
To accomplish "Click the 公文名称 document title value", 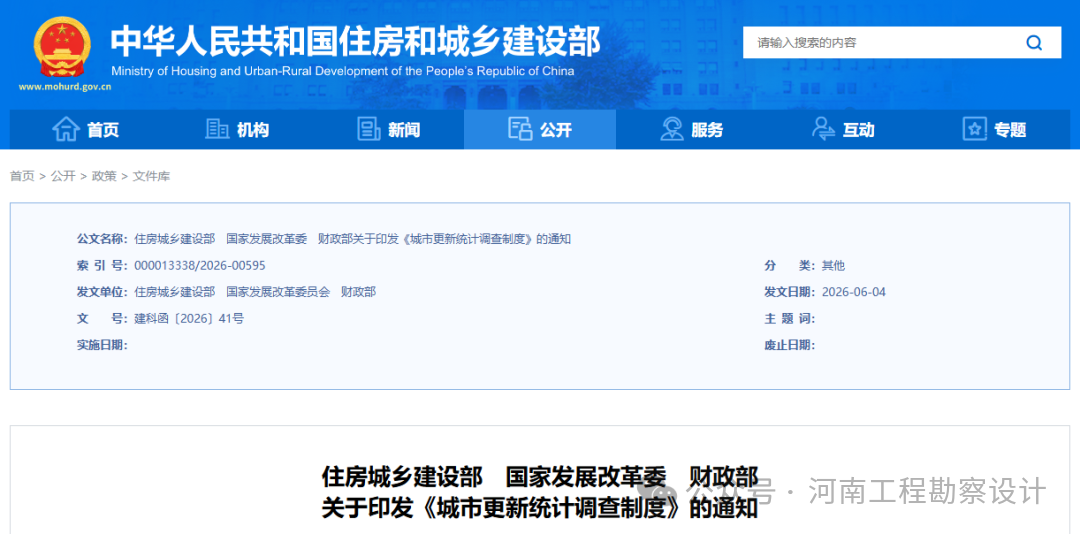I will click(x=353, y=239).
